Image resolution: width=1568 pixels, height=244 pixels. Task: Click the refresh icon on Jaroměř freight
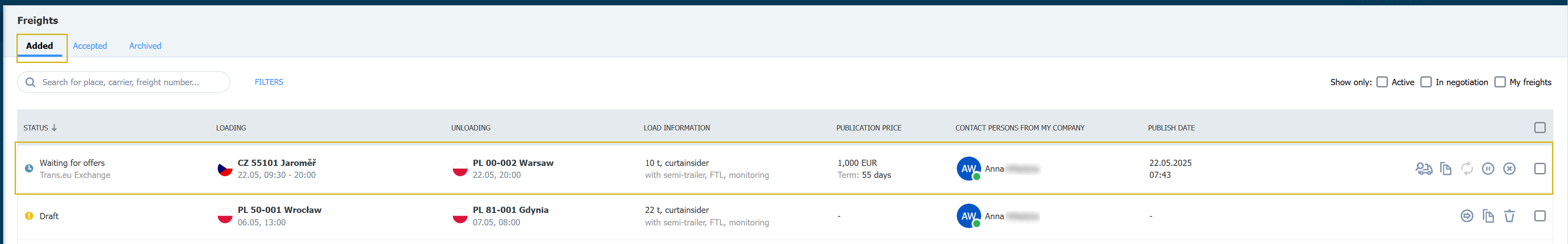tap(1467, 169)
